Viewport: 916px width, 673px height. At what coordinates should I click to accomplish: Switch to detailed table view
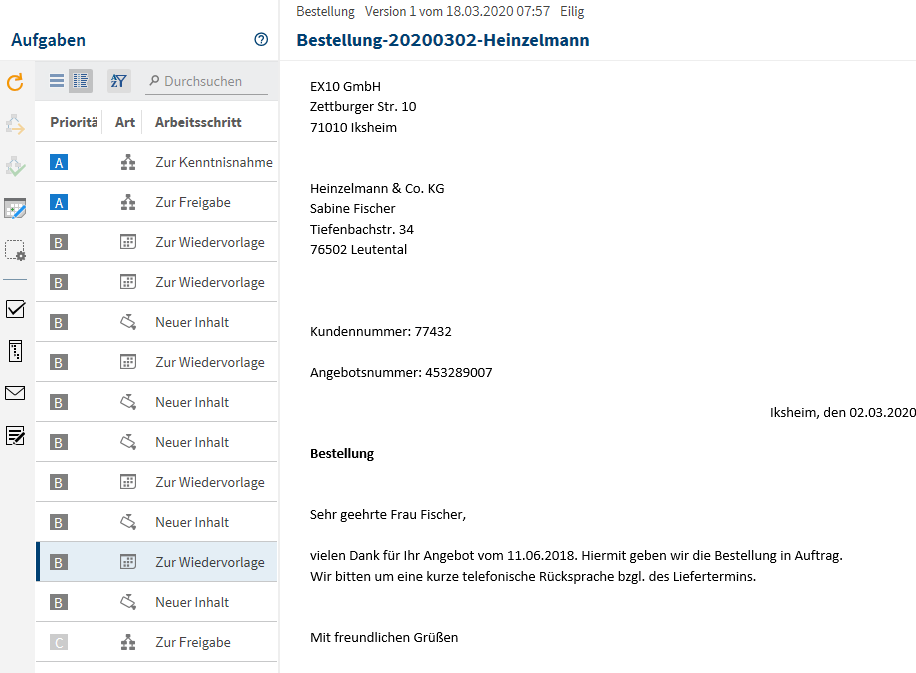pos(80,81)
